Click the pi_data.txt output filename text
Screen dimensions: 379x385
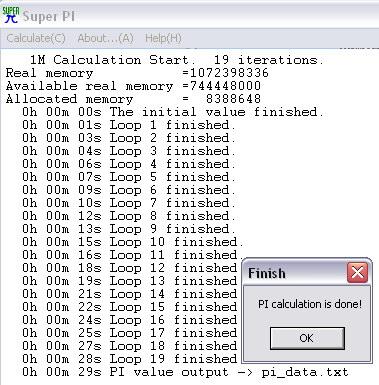[x=305, y=372]
